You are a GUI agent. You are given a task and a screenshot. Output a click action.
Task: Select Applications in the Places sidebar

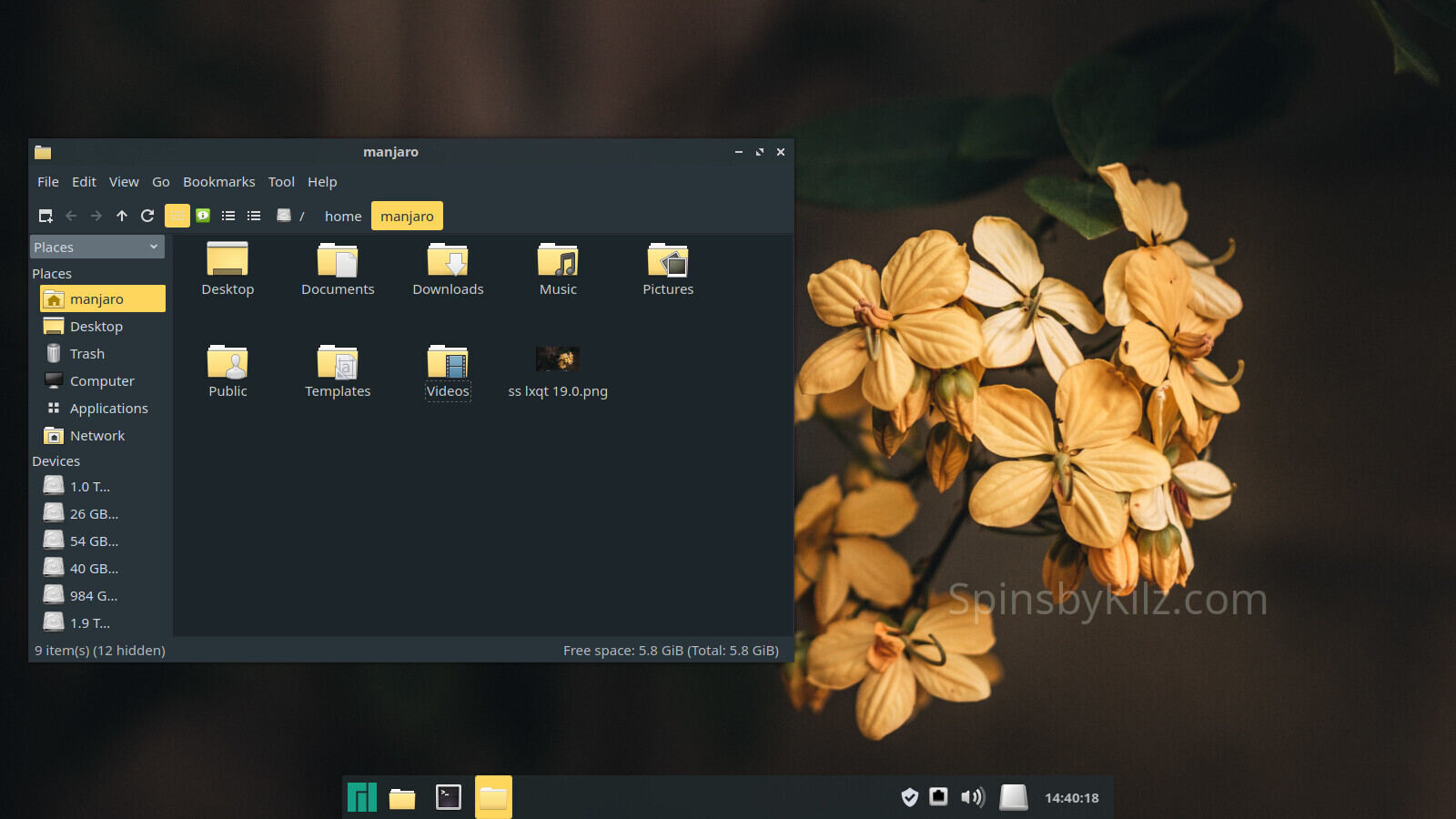pyautogui.click(x=108, y=409)
